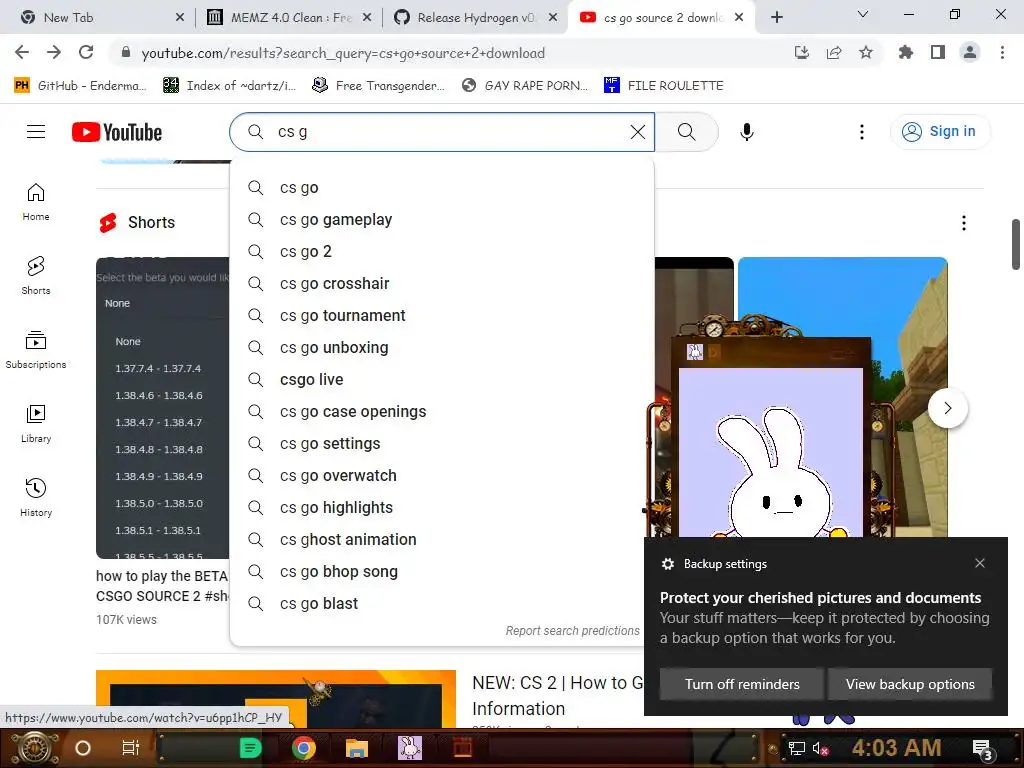Screen dimensions: 1024x768
Task: Clear the search box with X
Action: 637,132
